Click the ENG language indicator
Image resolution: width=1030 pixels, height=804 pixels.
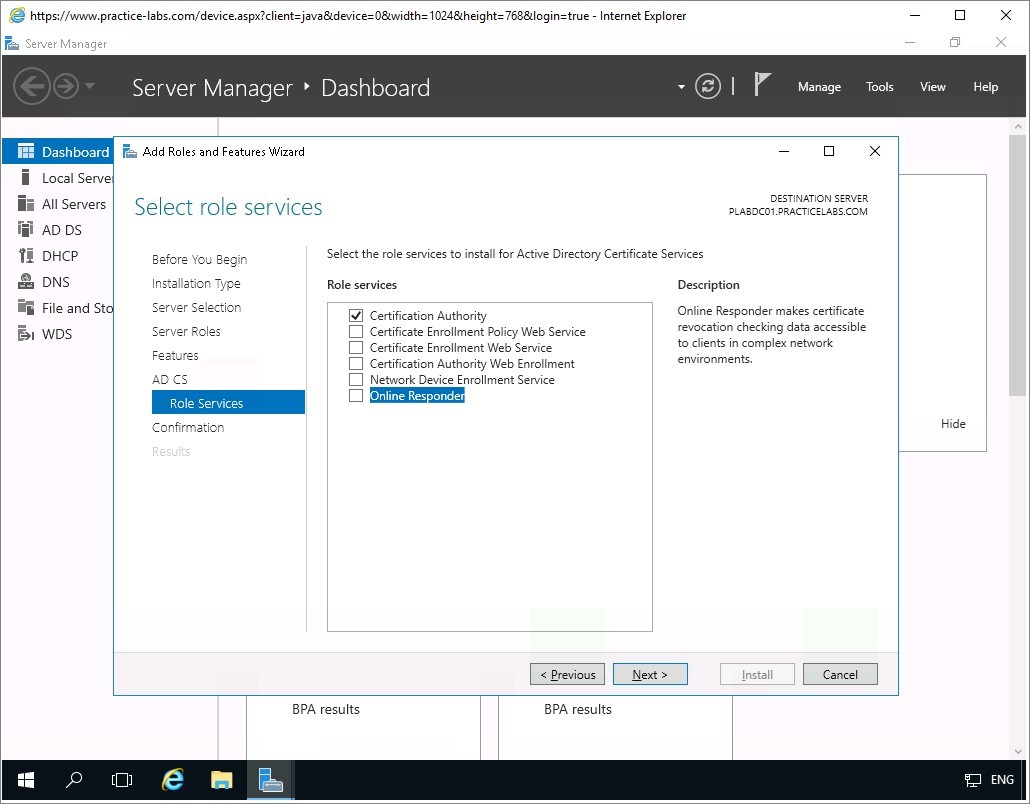(x=1002, y=780)
